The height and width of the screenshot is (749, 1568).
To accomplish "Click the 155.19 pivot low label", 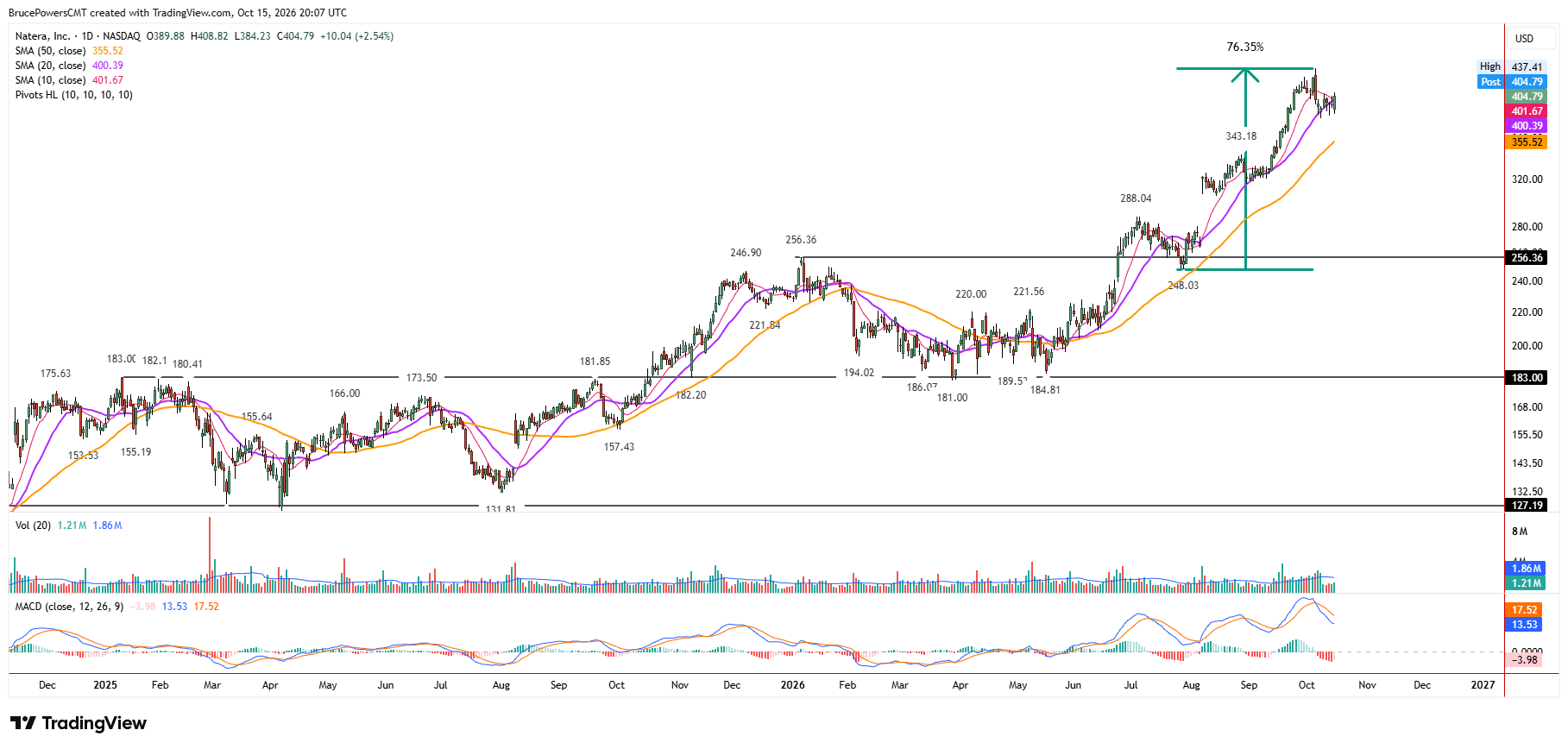I will 135,452.
